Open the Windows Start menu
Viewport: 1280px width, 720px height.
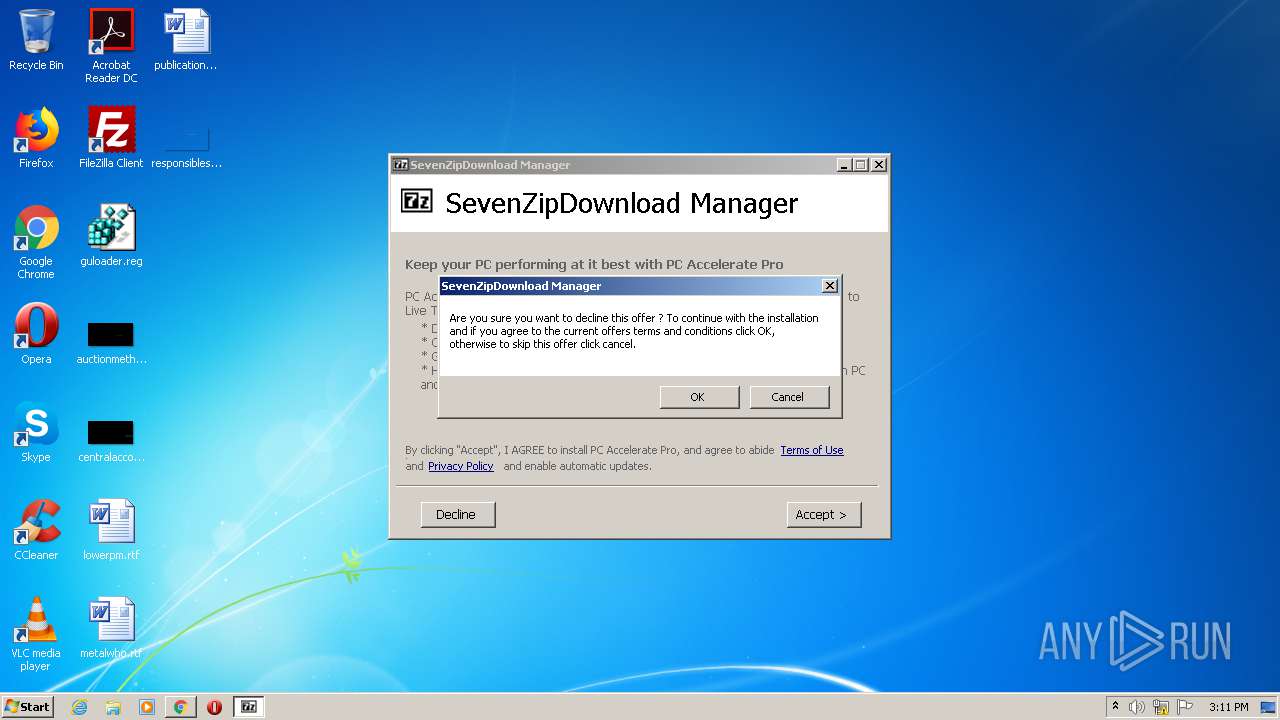click(x=28, y=707)
